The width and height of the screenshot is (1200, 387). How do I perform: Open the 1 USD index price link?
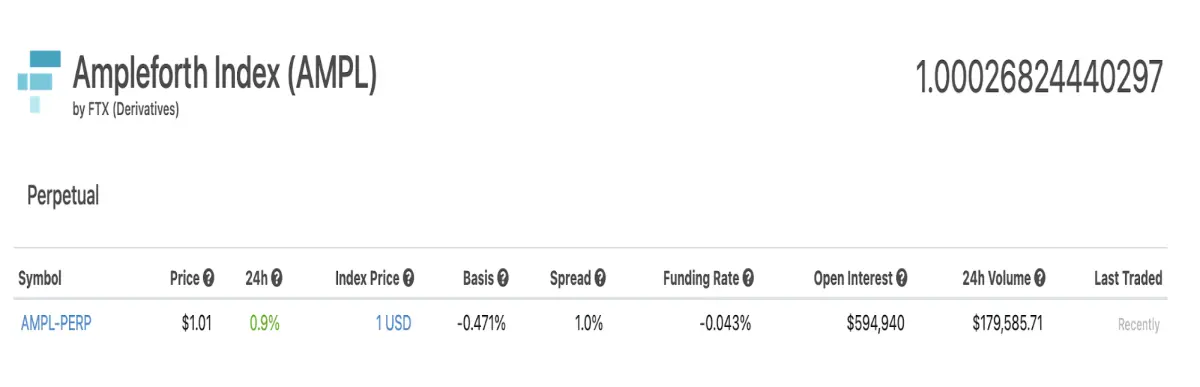click(x=394, y=324)
